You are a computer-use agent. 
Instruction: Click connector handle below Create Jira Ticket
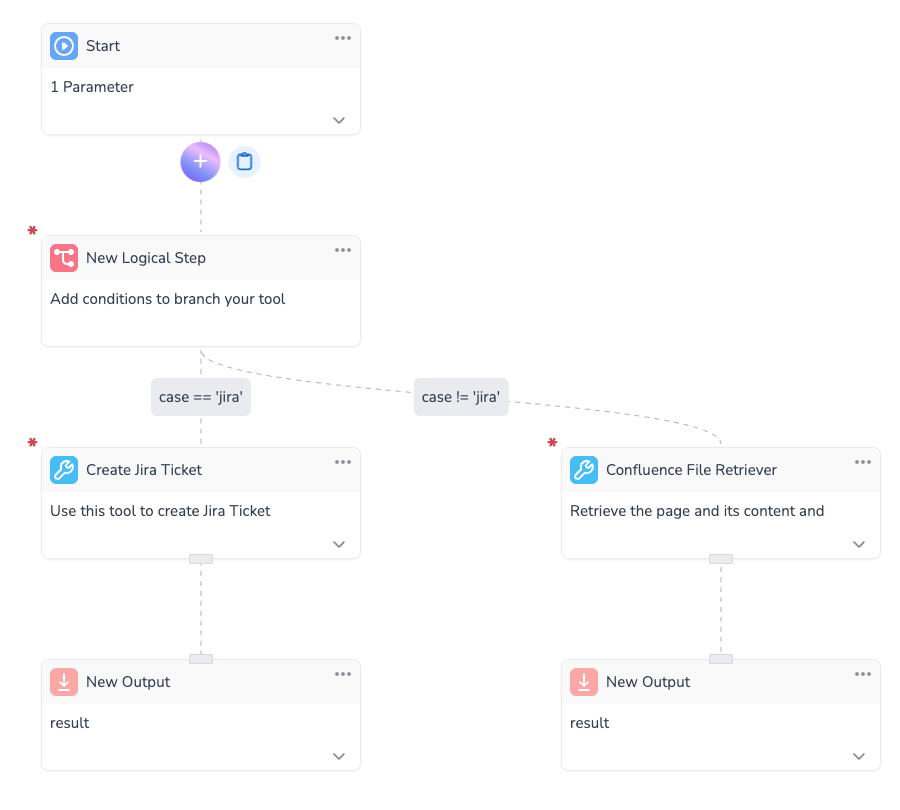click(201, 559)
